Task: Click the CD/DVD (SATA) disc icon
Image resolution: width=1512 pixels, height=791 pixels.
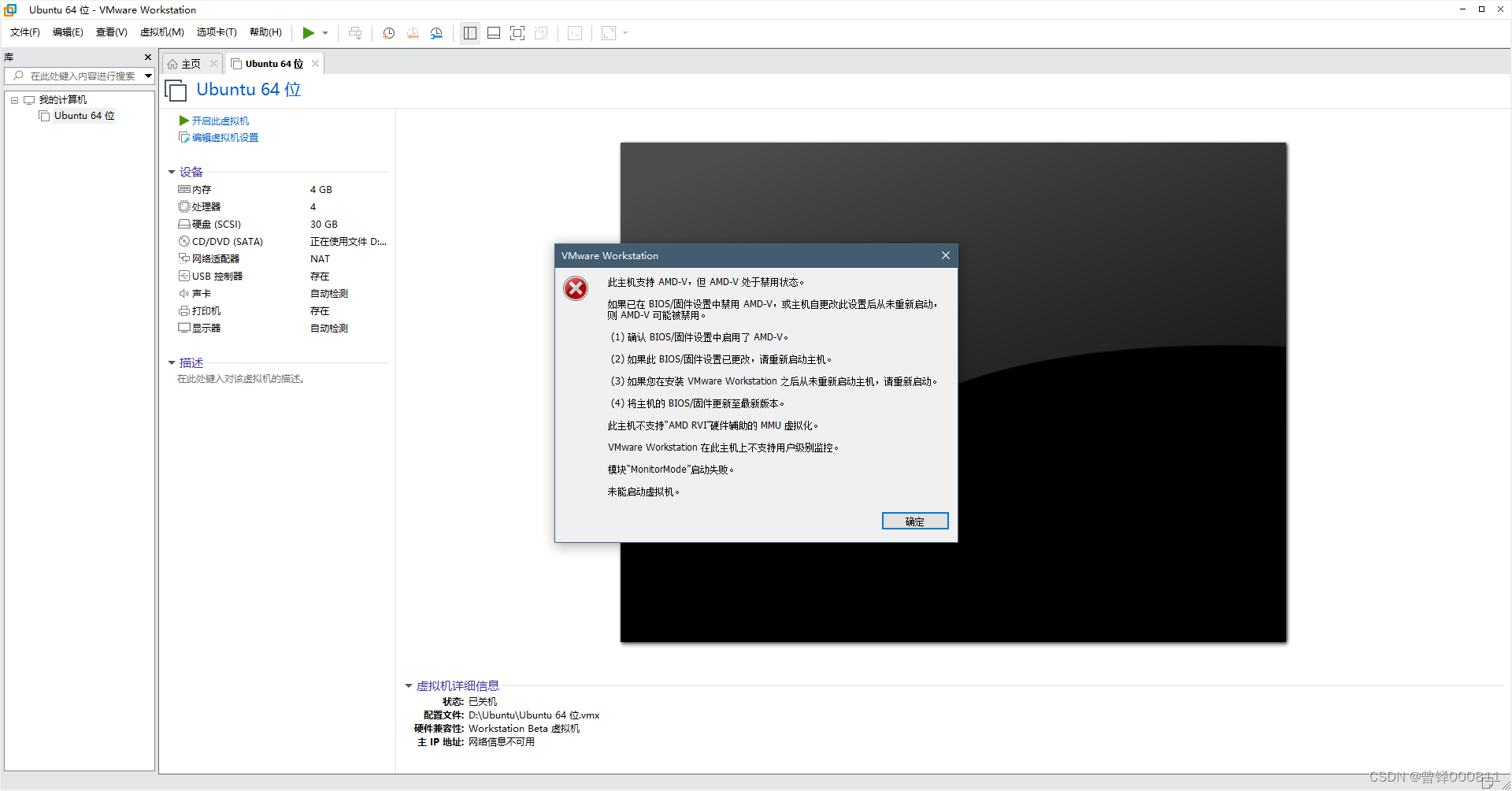Action: coord(184,241)
